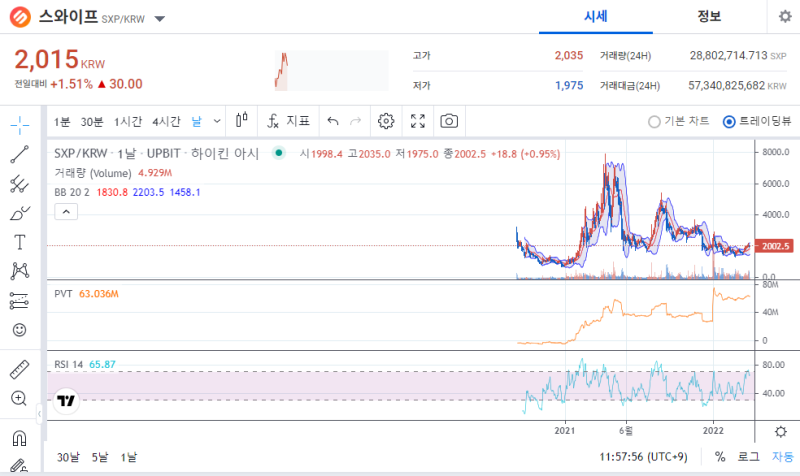The image size is (800, 476).
Task: Expand the SXP/KRW market selector arrow
Action: pyautogui.click(x=160, y=19)
